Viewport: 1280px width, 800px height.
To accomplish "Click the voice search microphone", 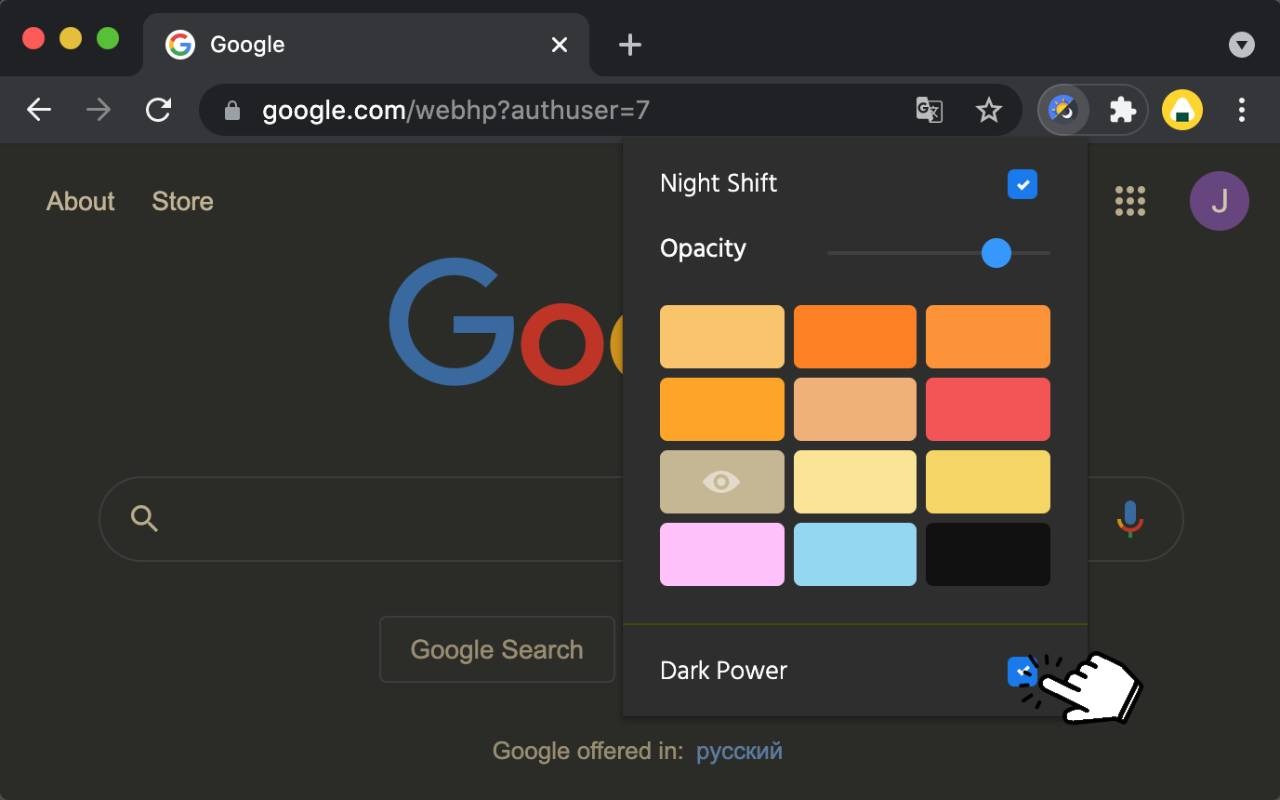I will (x=1129, y=519).
